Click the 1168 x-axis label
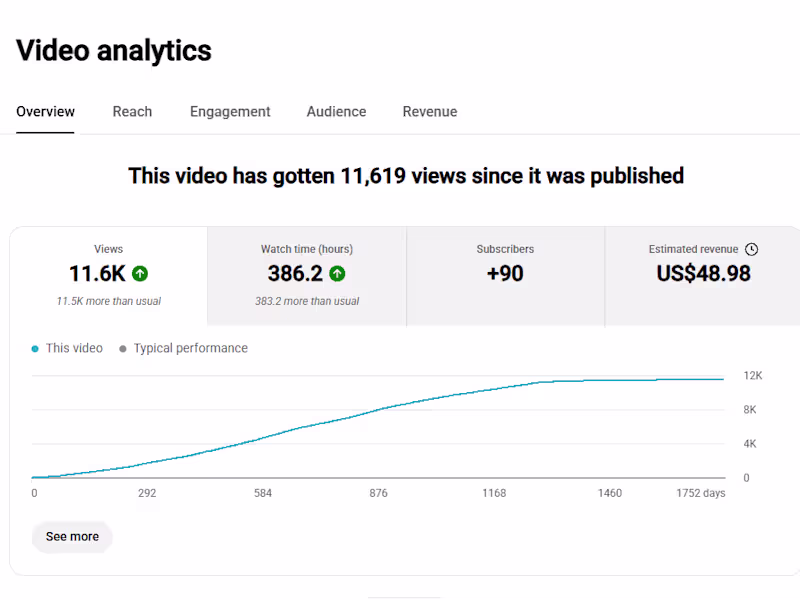 [x=494, y=493]
